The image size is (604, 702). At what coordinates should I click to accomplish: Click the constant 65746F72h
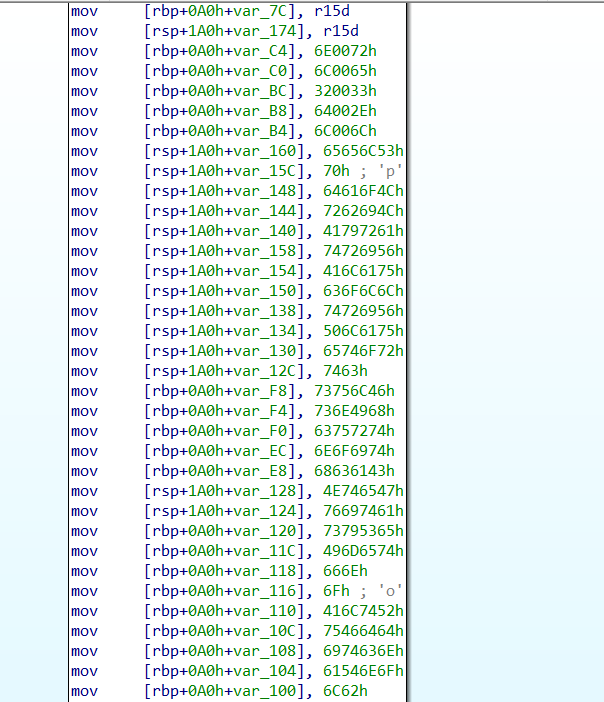tap(363, 351)
